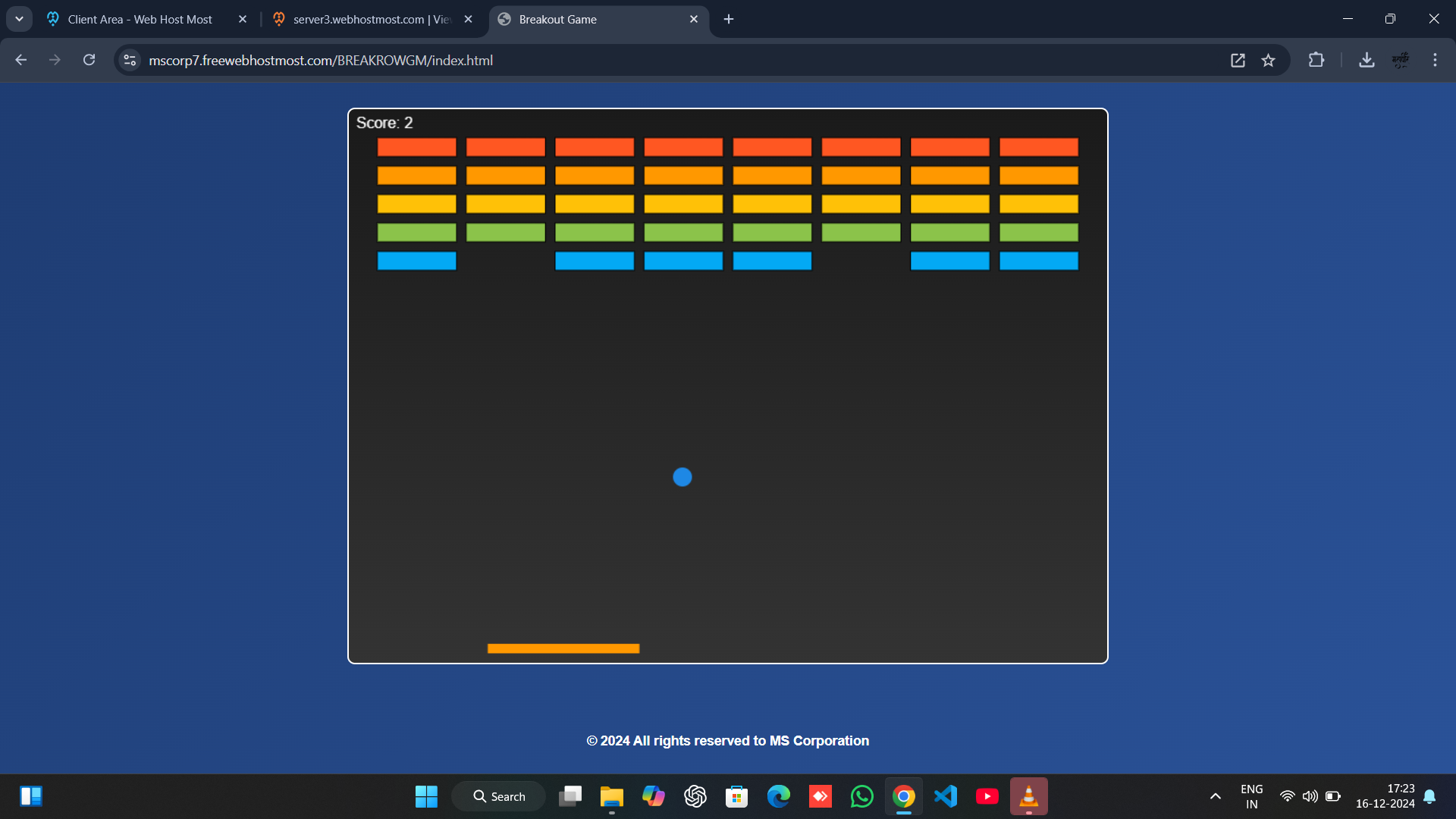Click the copyright MS Corporation footer text
1456x819 pixels.
(728, 741)
